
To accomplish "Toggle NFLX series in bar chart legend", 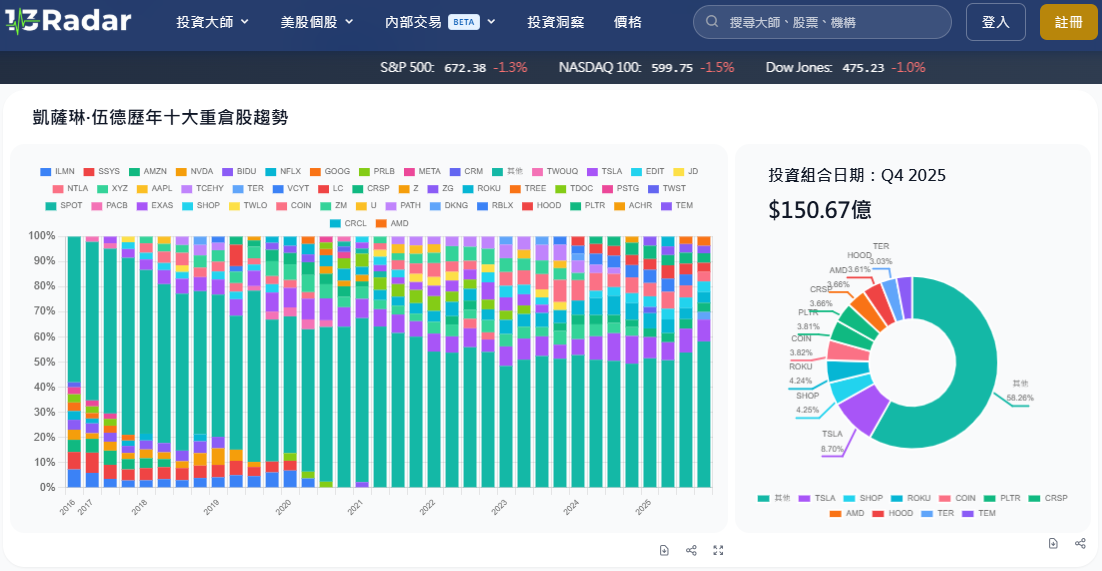I will (283, 172).
